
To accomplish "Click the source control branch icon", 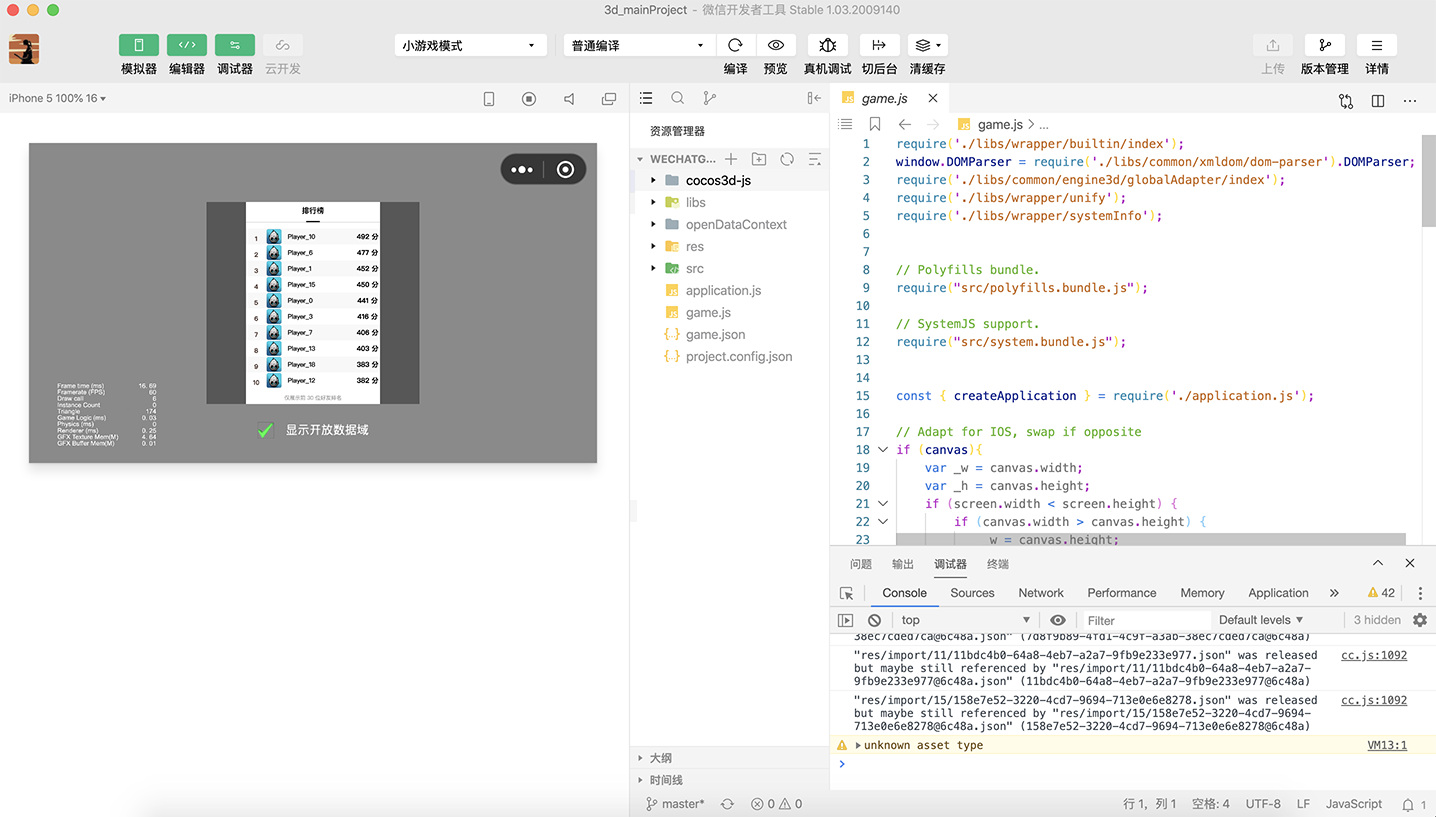I will click(710, 98).
